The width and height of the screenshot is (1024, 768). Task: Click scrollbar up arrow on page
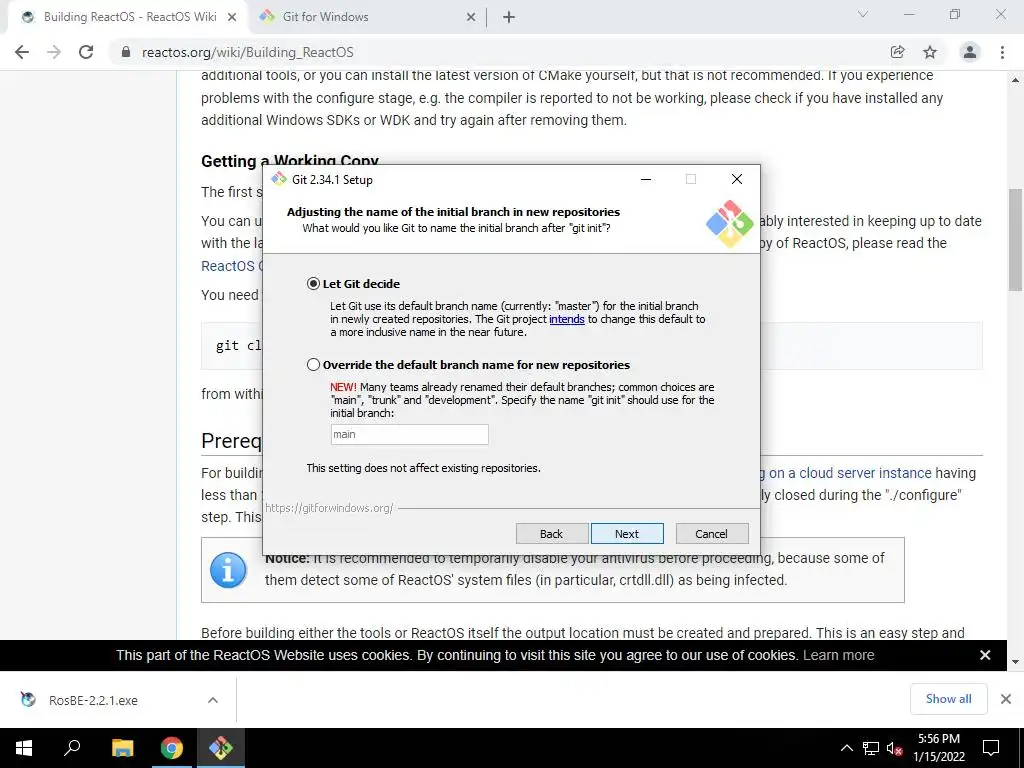coord(1015,80)
